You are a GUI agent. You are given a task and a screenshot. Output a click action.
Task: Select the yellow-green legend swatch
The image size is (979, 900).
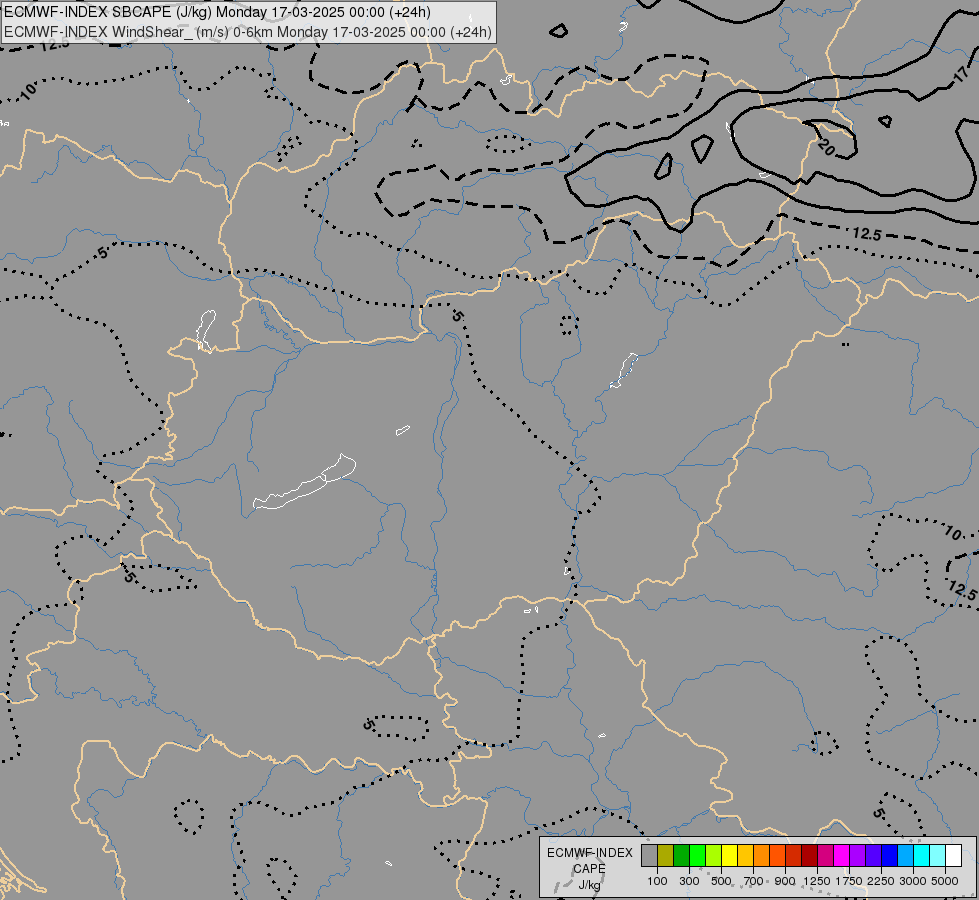point(713,855)
